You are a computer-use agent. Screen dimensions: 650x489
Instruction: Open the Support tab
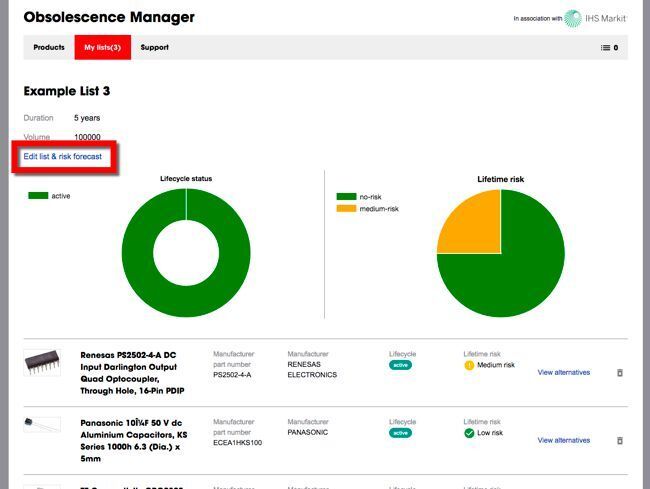(155, 47)
